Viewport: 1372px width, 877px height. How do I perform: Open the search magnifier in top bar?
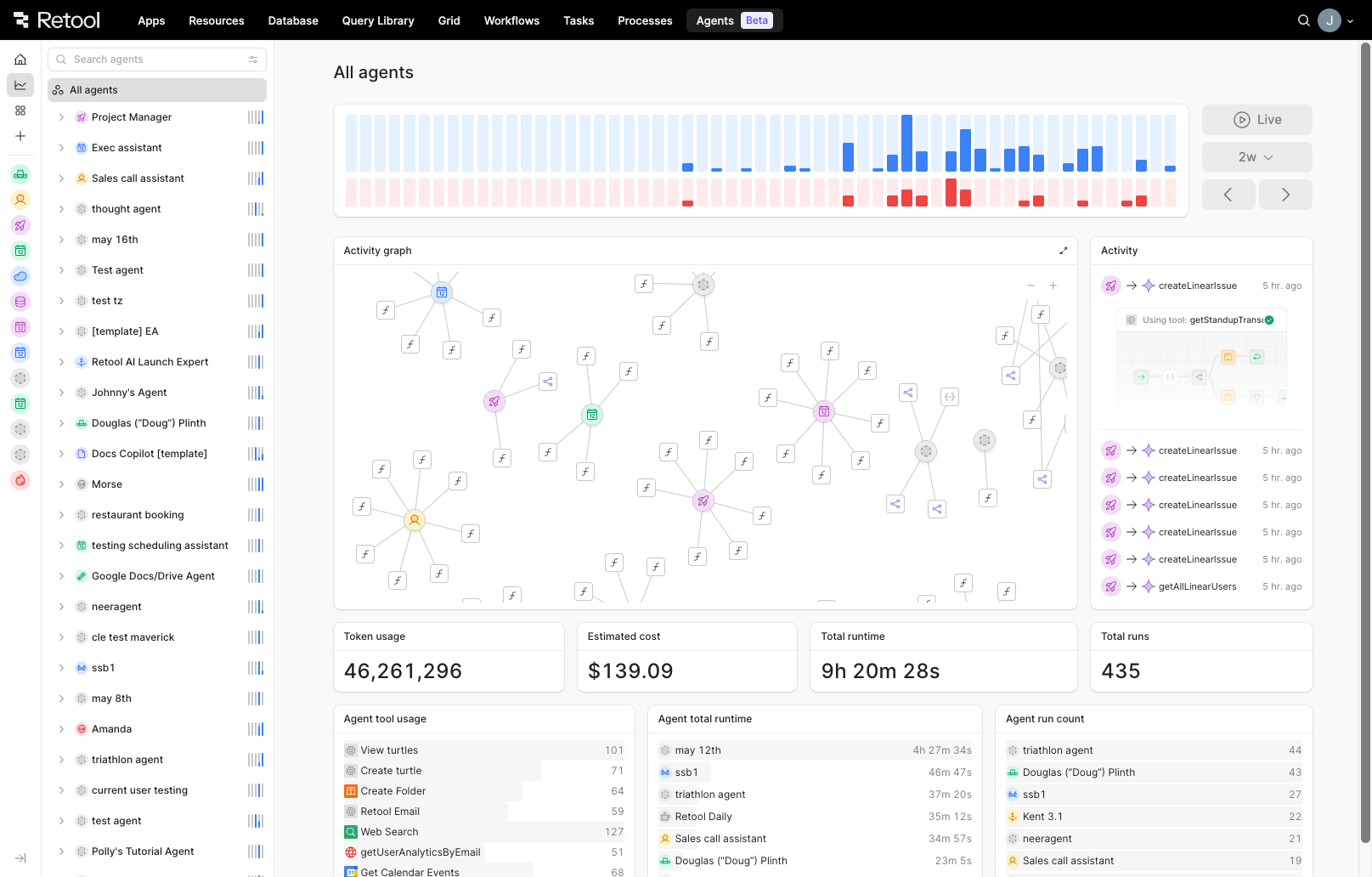point(1303,20)
